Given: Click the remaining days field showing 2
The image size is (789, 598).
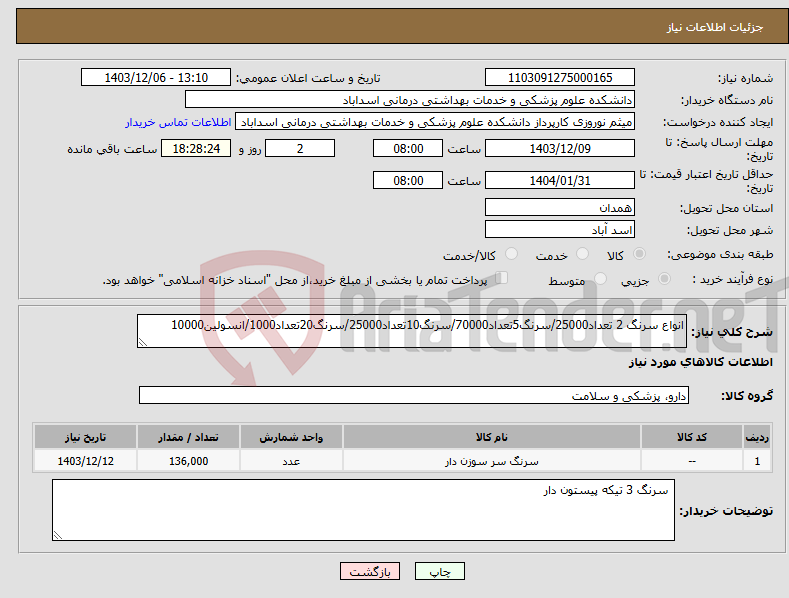Looking at the screenshot, I should [300, 148].
